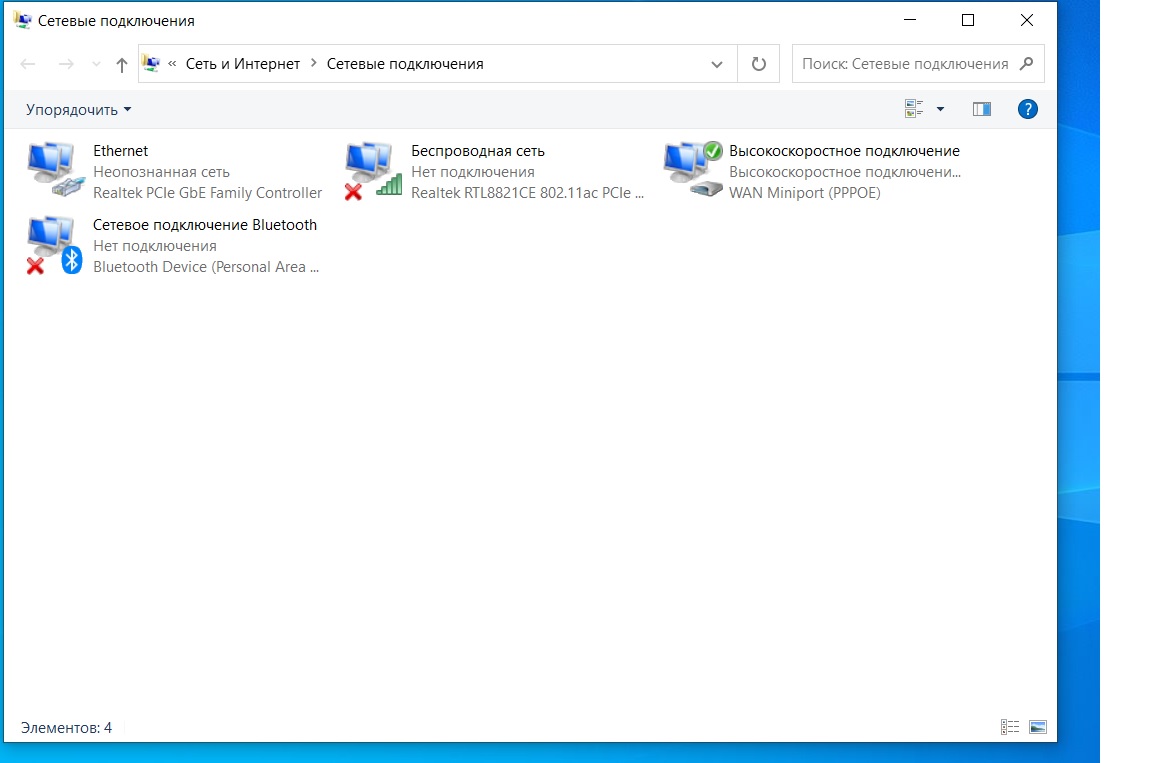Change view using the view mode button
Image resolution: width=1152 pixels, height=763 pixels.
point(914,110)
